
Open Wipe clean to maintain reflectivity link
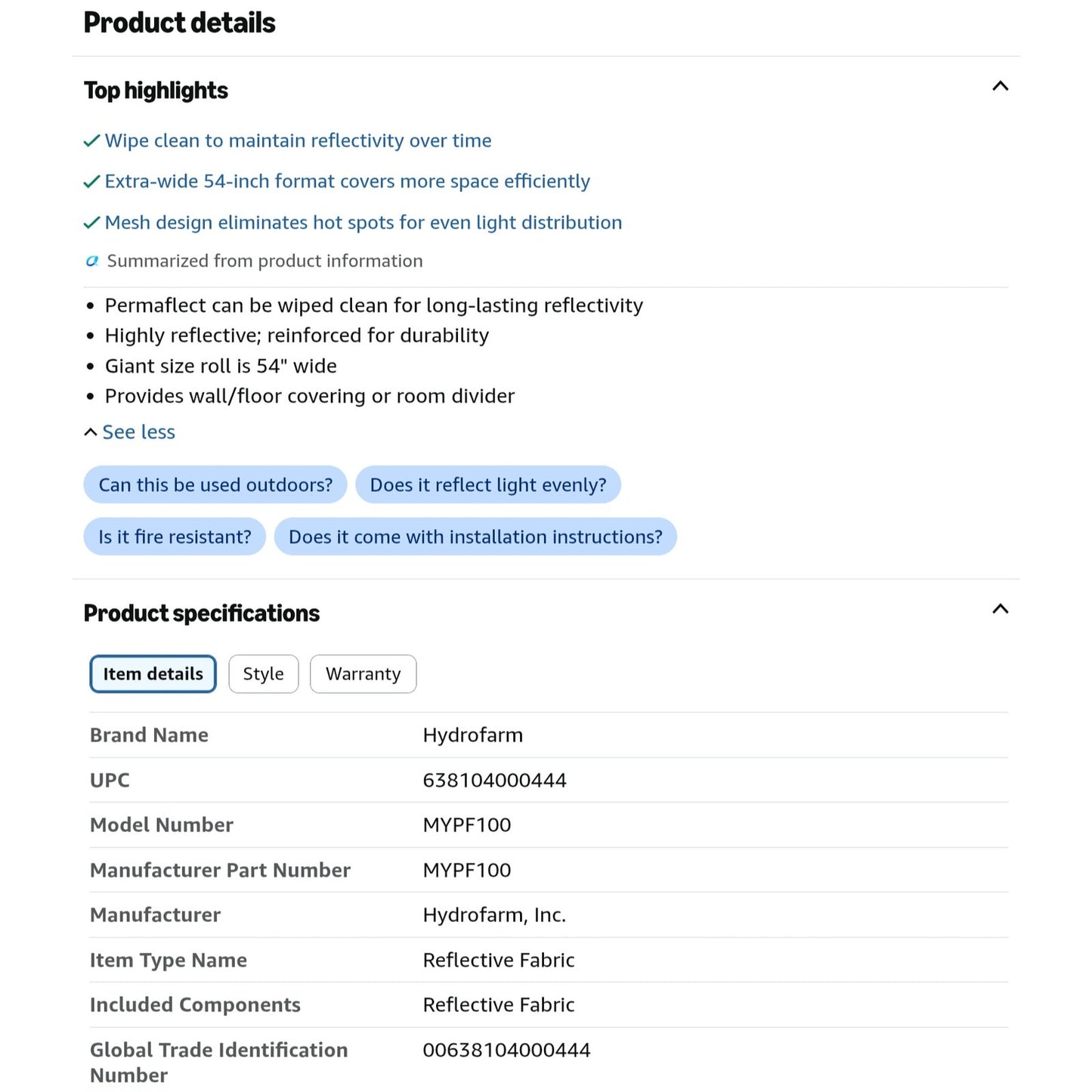click(299, 141)
